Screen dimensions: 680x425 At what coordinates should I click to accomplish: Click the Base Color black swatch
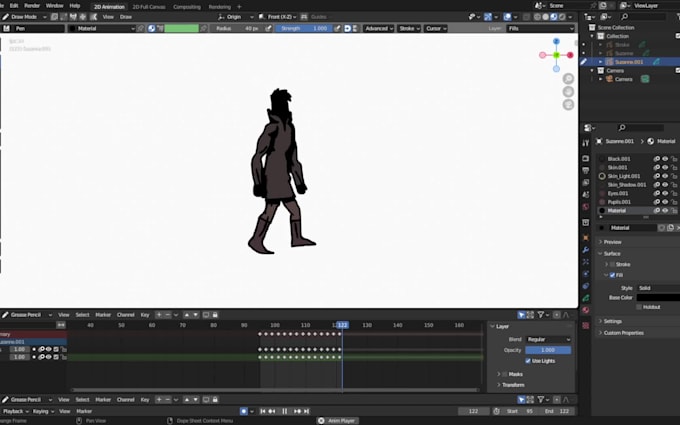point(658,298)
